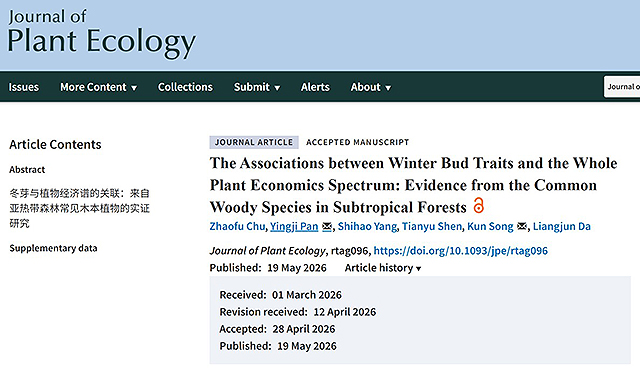Screen dimensions: 640x374
Task: Click author Yingji Pan's name
Action: click(x=294, y=226)
